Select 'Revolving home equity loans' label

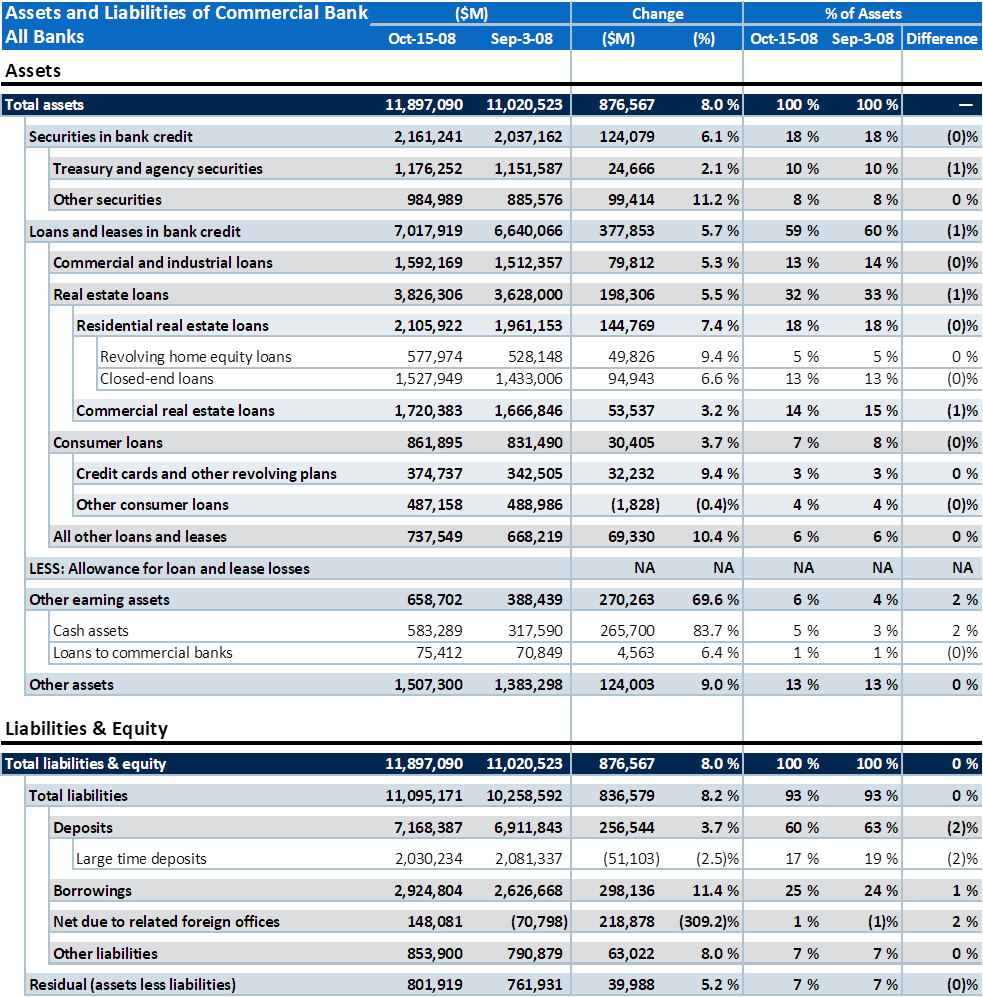(196, 357)
